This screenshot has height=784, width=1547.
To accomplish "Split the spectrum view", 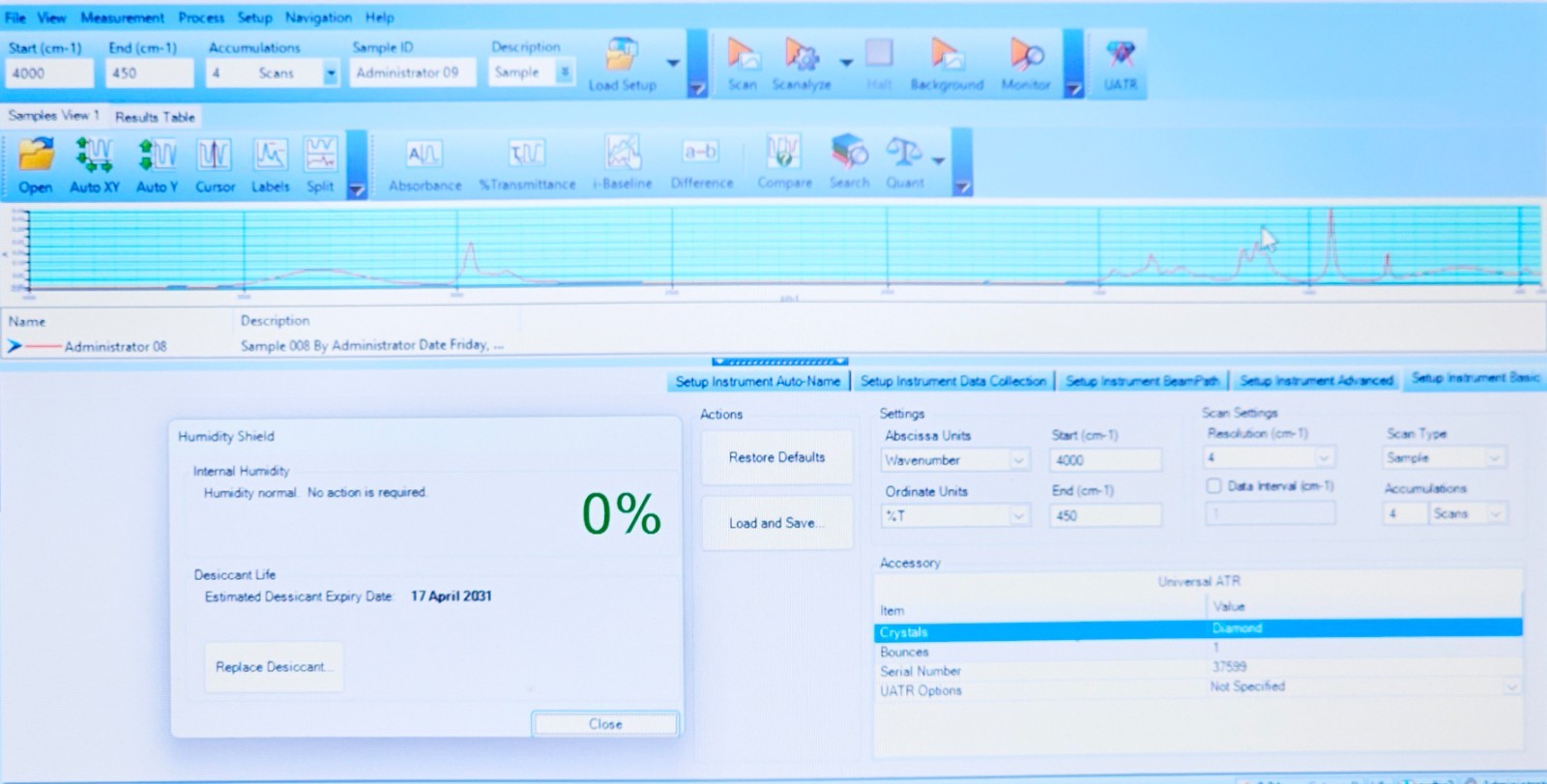I will point(320,164).
